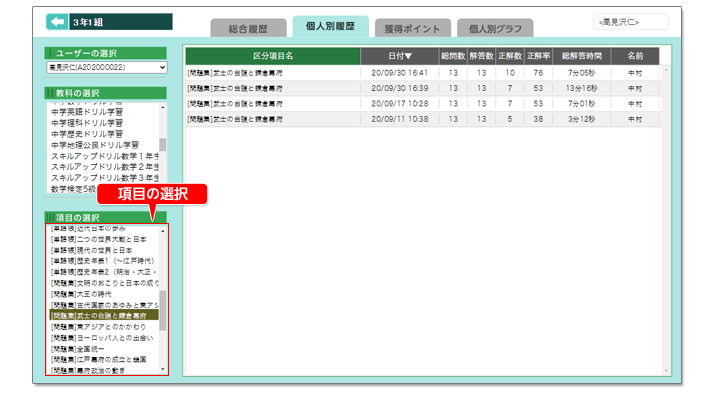Click the <高見沢仁> user name field
This screenshot has width=715, height=394.
coord(631,22)
